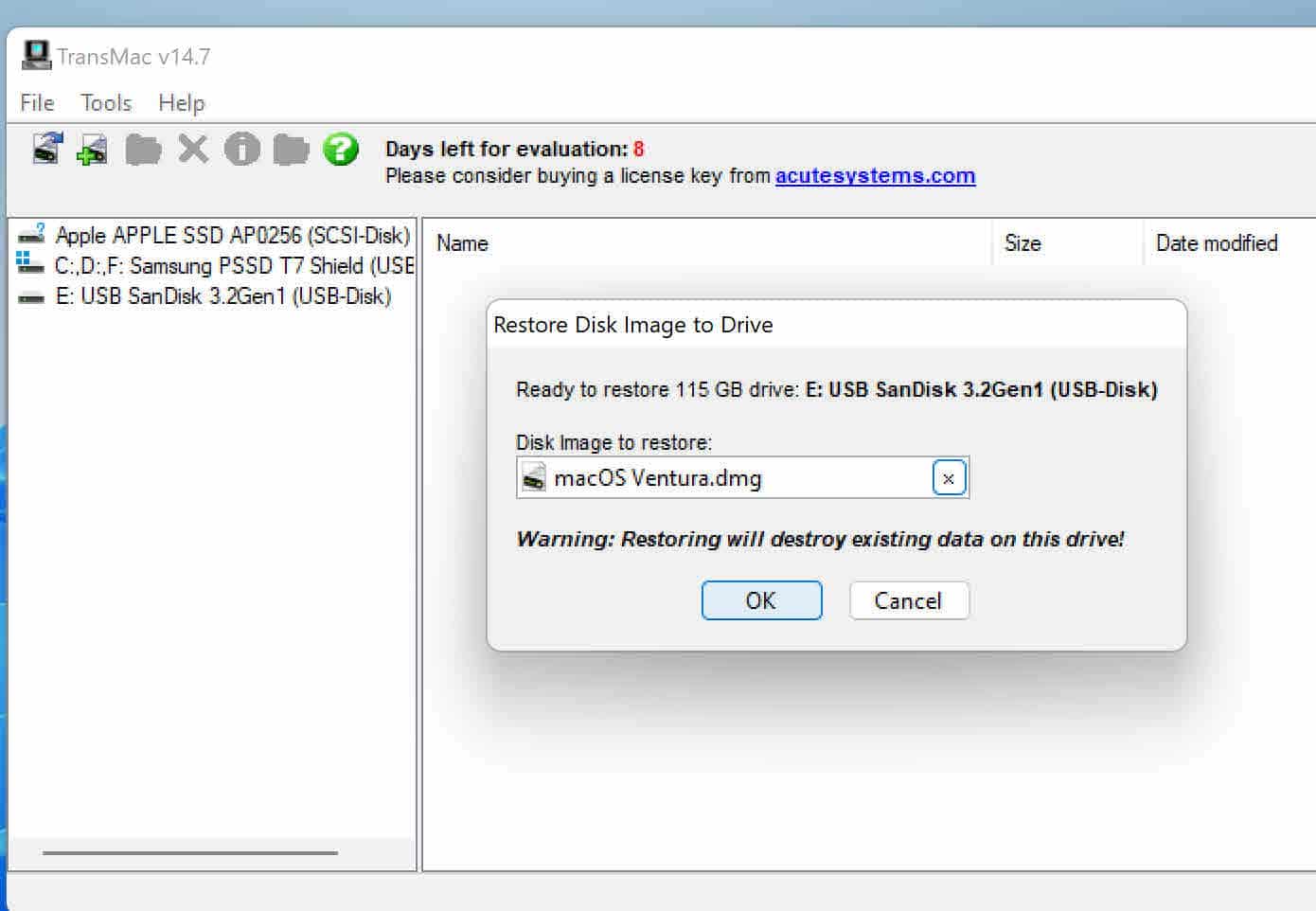Click the TransMac app icon in title bar
Screen dimensions: 1316x911
pos(36,55)
